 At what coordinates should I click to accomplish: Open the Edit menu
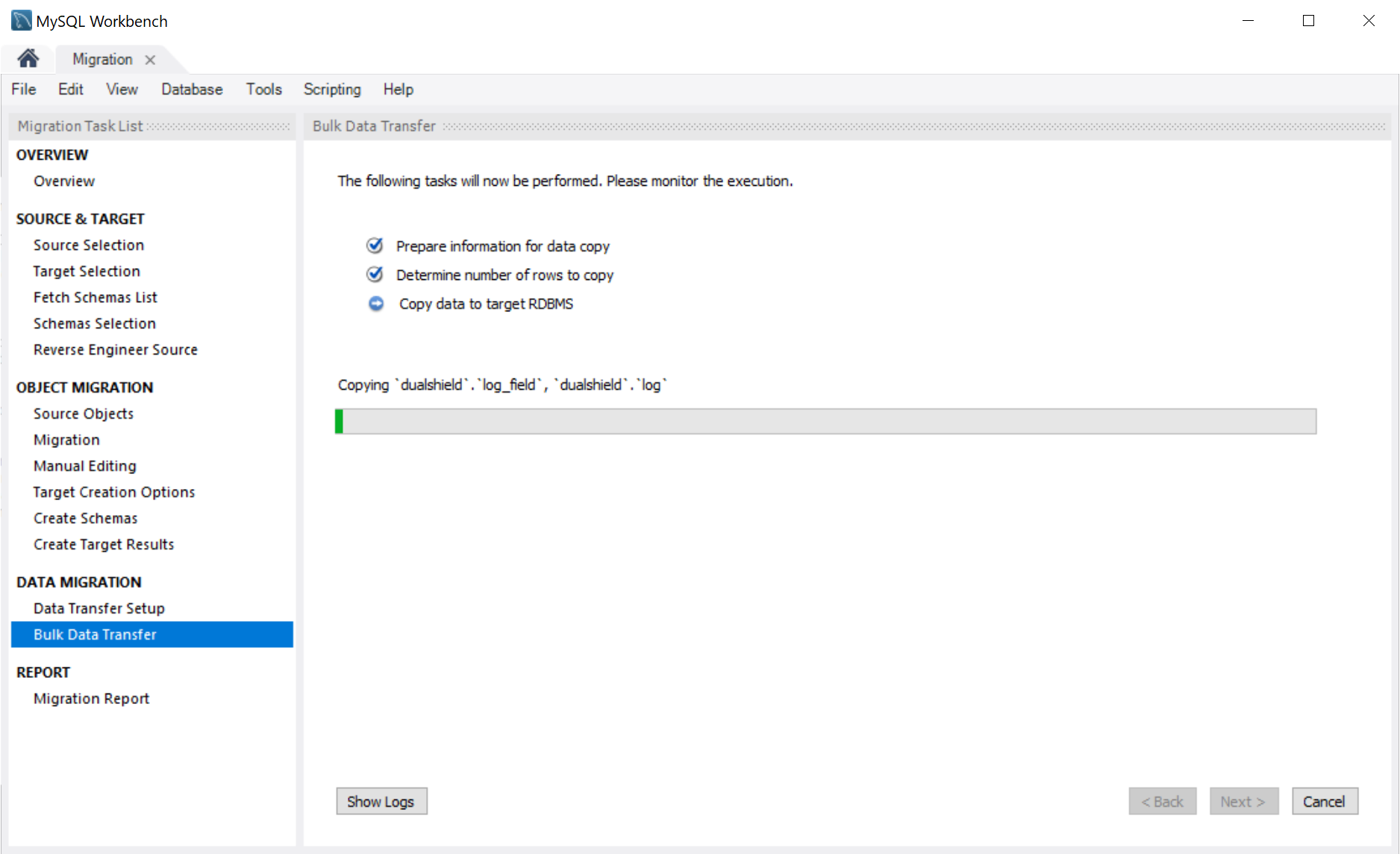(71, 90)
